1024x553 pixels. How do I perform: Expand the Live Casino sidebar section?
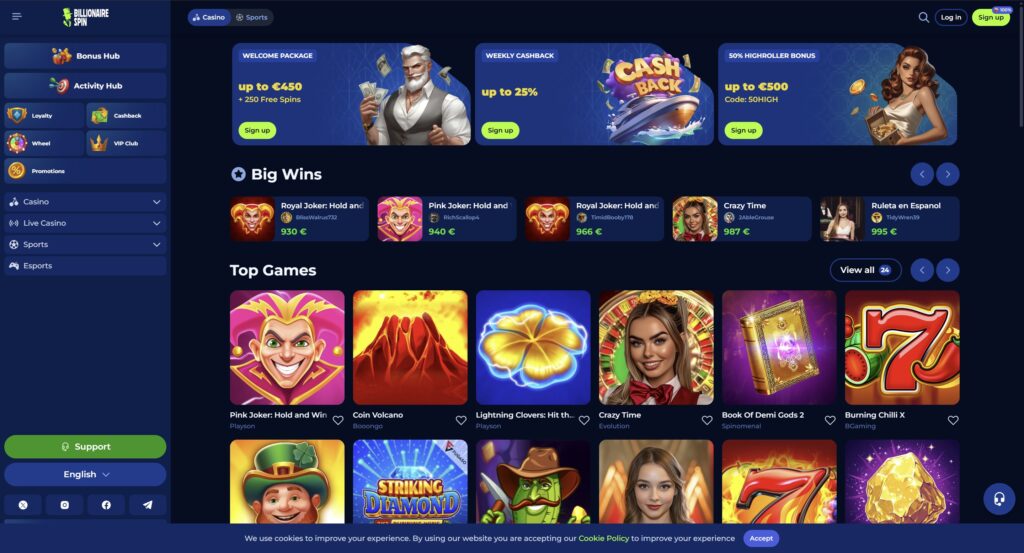[85, 223]
